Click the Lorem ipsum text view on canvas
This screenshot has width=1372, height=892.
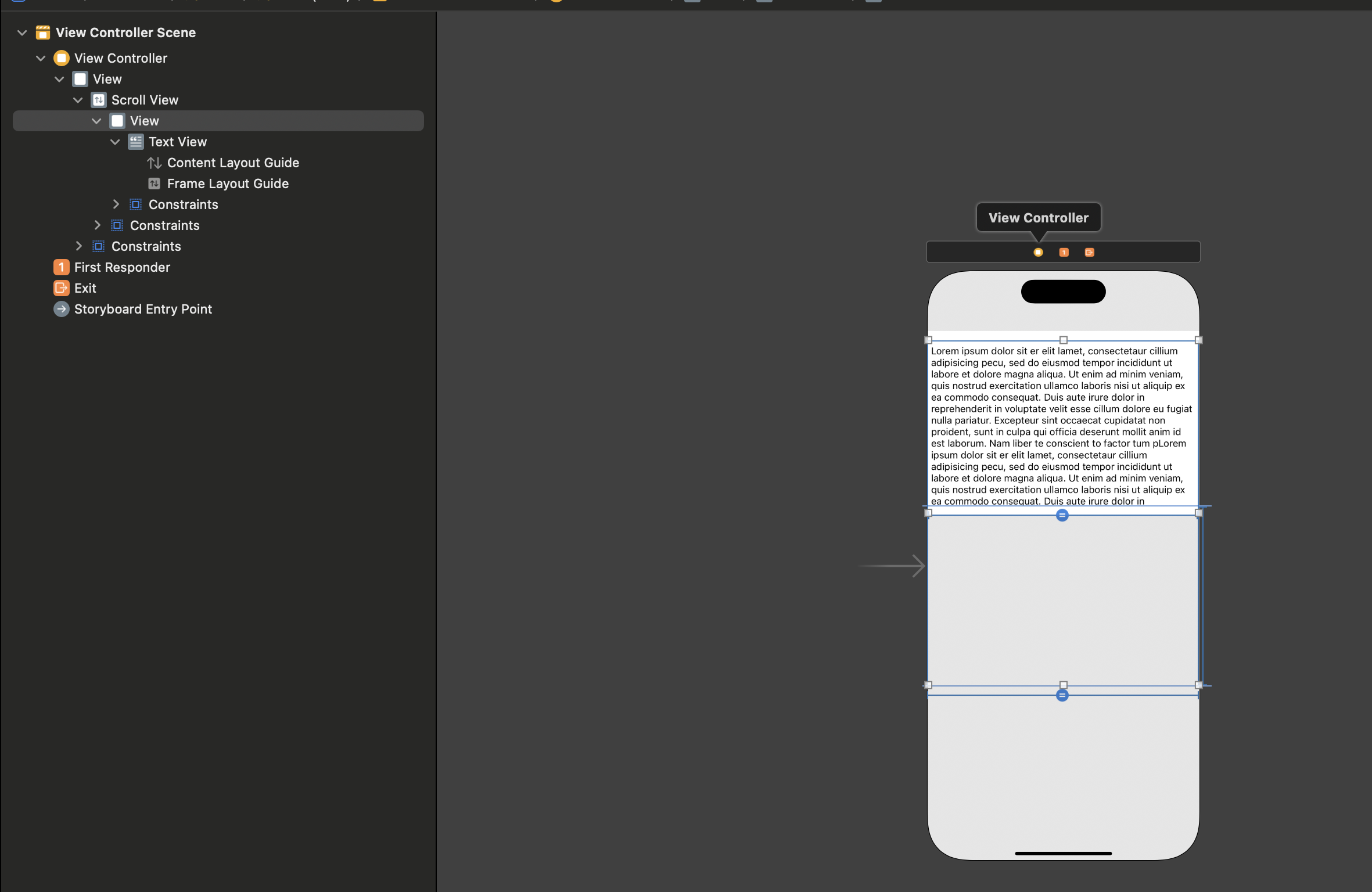1062,425
